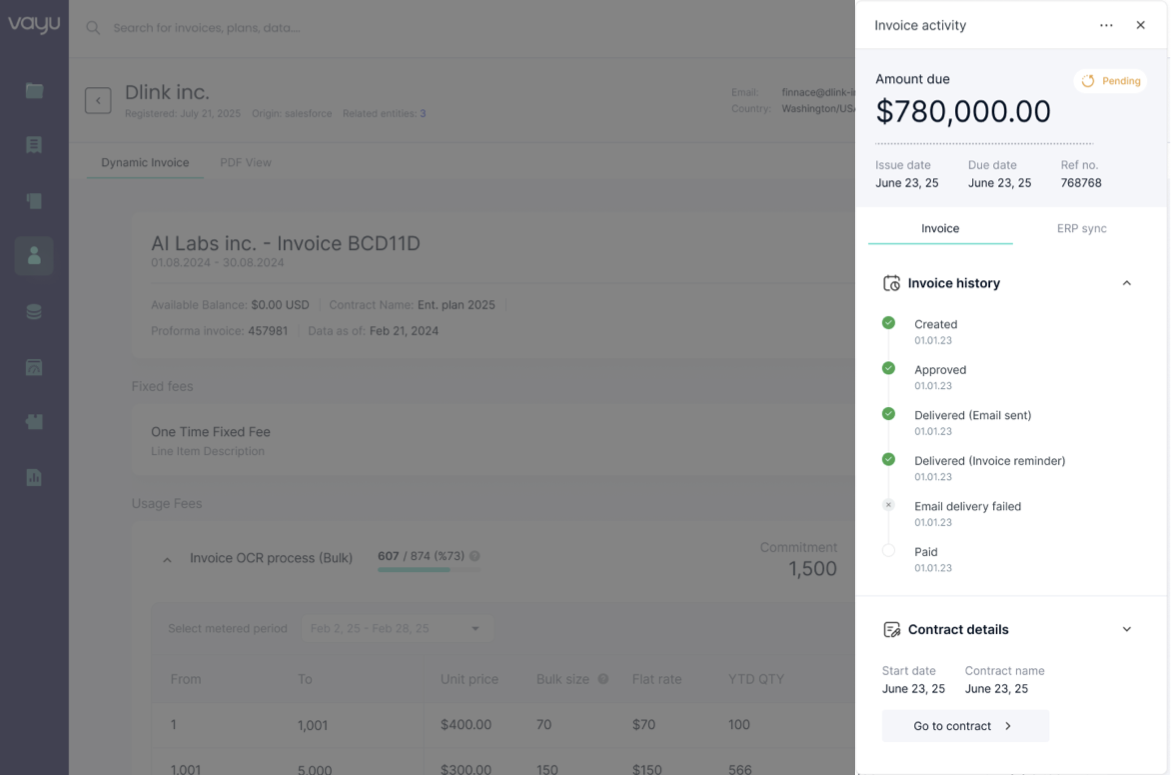
Task: Click the related entities count link
Action: click(x=422, y=114)
